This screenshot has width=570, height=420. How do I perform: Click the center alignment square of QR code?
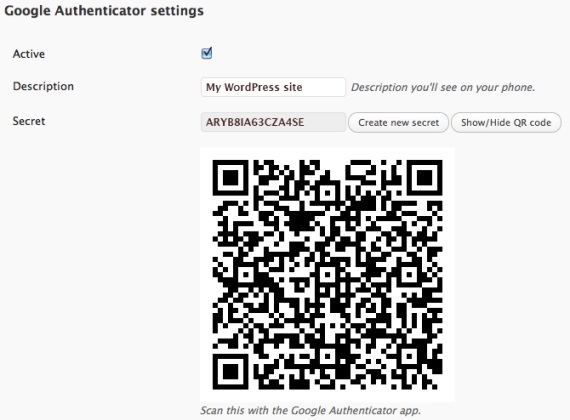tap(328, 275)
